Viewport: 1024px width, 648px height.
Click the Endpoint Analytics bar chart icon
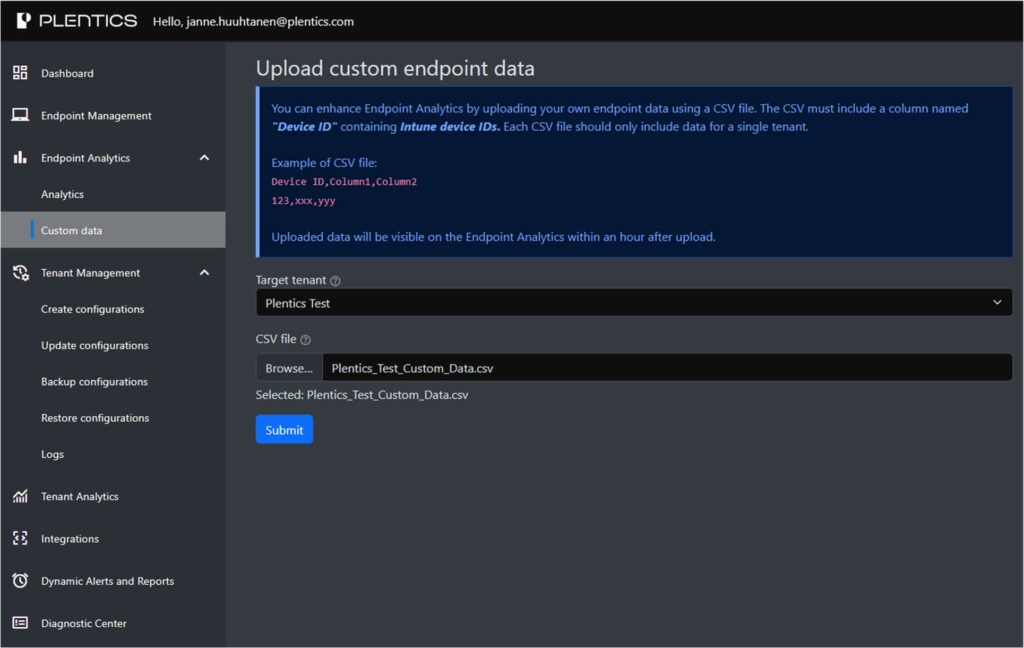point(20,157)
